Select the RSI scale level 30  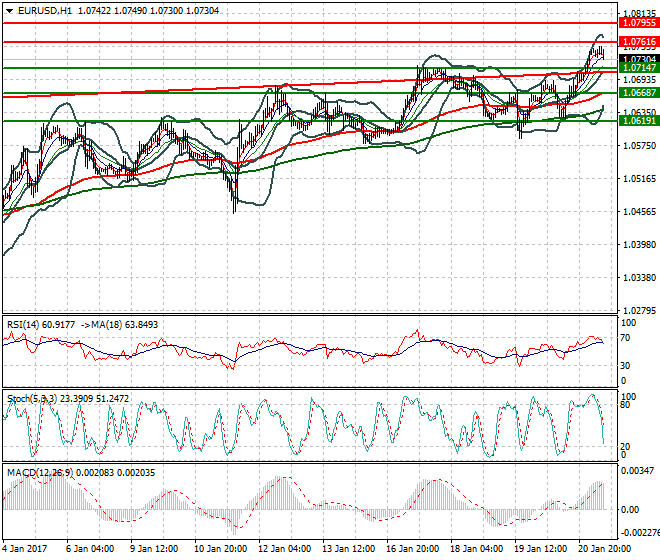coord(625,365)
